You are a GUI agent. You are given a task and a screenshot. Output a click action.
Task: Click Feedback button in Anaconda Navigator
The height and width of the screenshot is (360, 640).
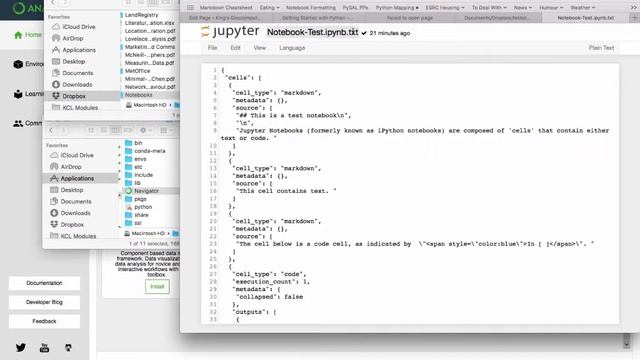[x=44, y=321]
